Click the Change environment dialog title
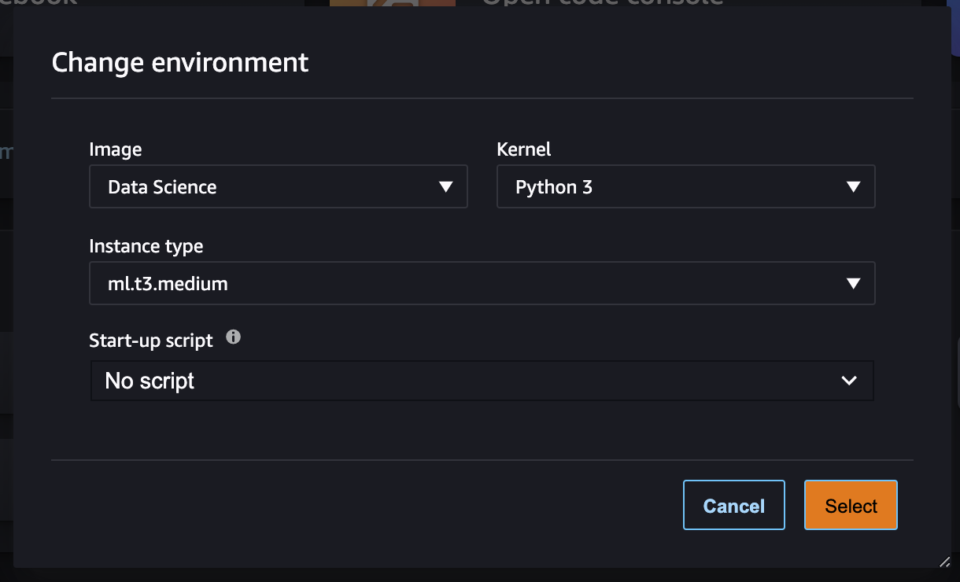This screenshot has width=960, height=582. tap(180, 62)
